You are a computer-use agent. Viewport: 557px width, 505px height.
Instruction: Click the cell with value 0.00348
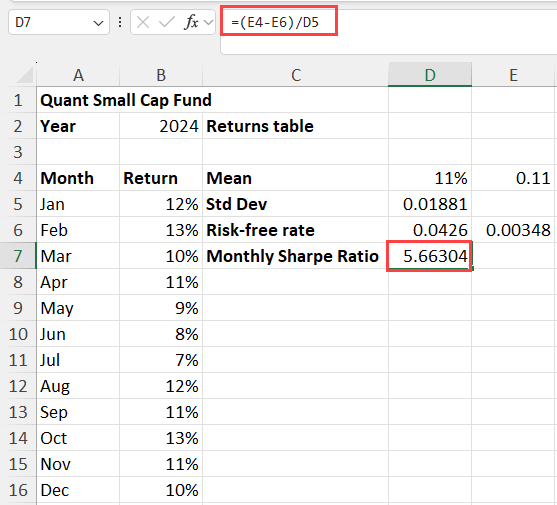coord(514,230)
